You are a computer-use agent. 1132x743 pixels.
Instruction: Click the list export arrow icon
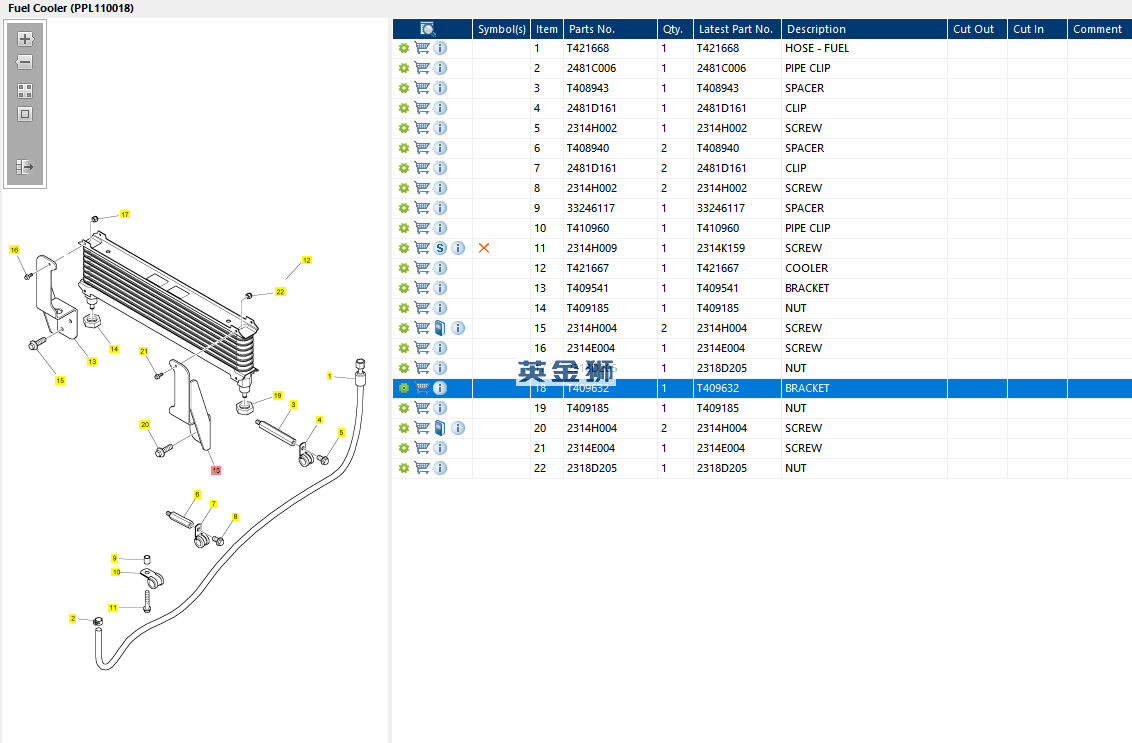(x=25, y=167)
